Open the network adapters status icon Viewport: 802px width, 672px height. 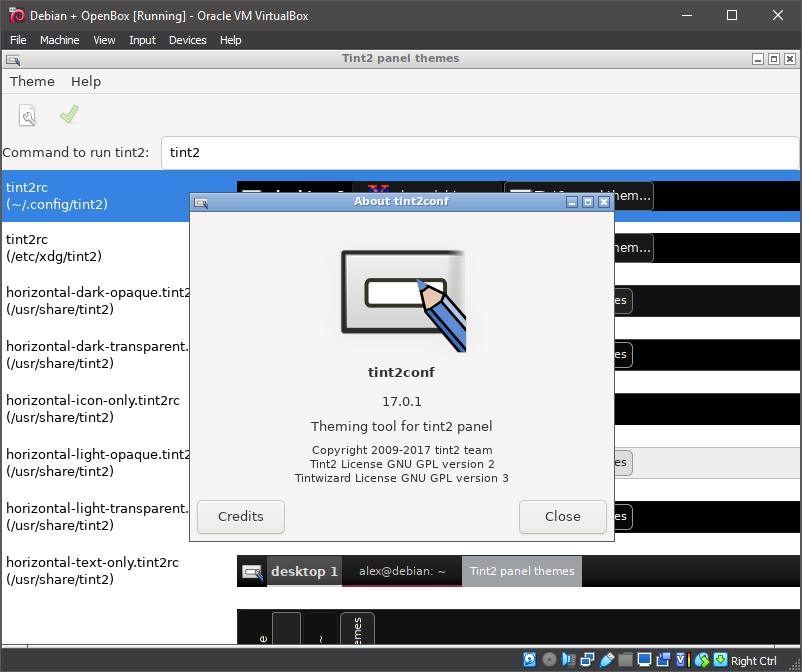(x=587, y=660)
